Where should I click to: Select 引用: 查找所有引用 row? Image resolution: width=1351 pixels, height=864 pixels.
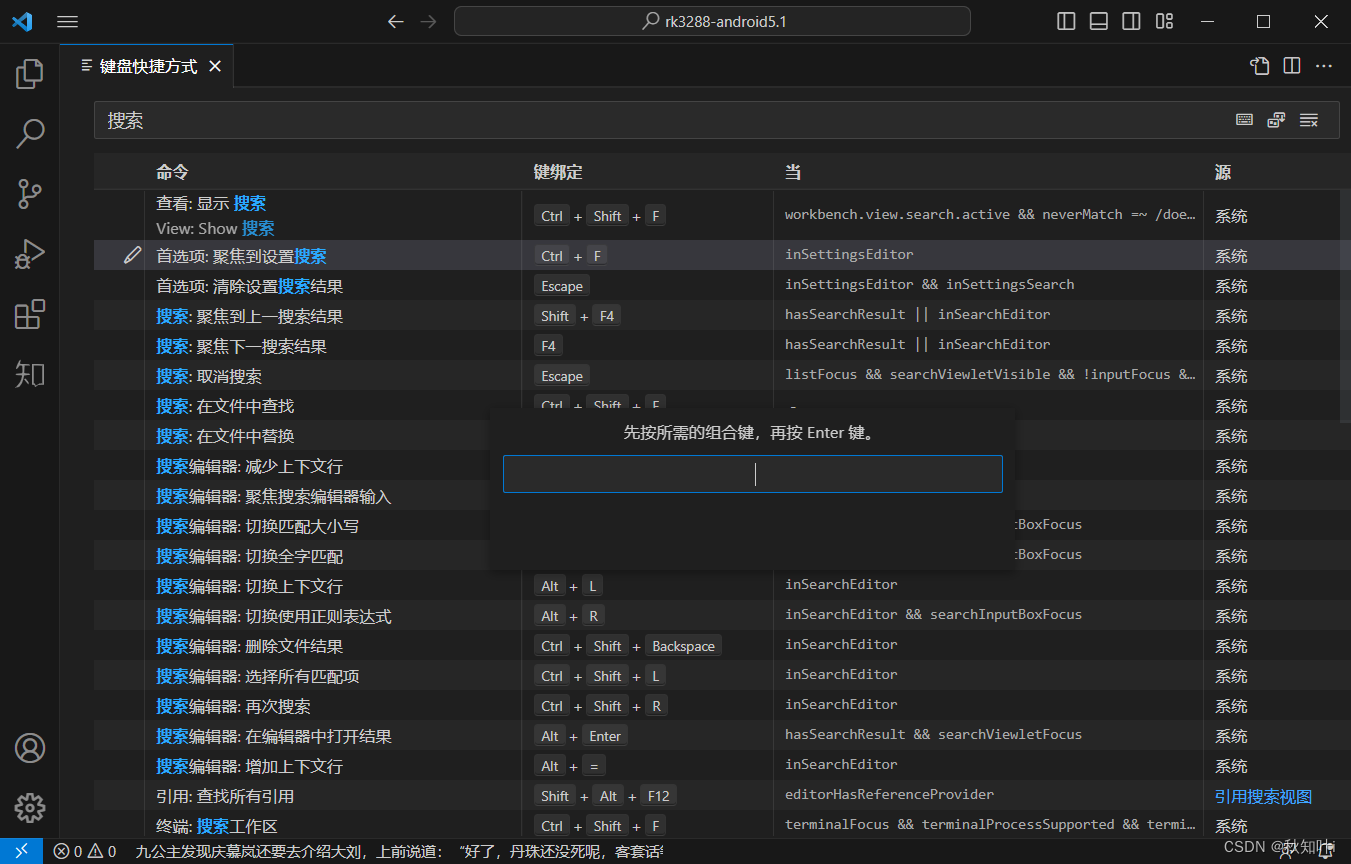tap(716, 795)
